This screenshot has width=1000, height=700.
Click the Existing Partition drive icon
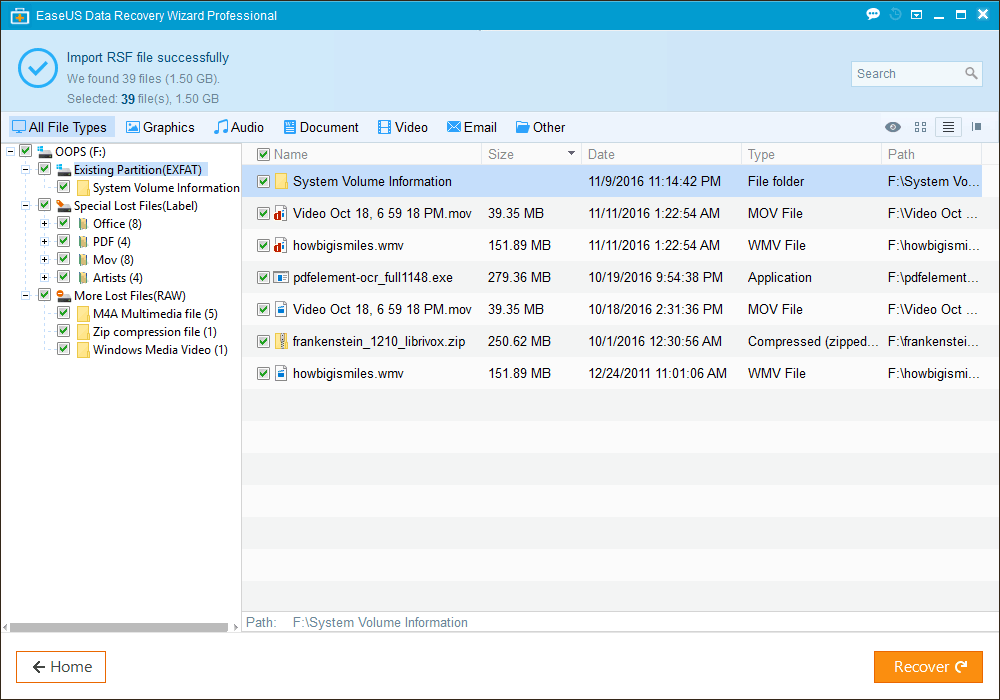click(64, 170)
